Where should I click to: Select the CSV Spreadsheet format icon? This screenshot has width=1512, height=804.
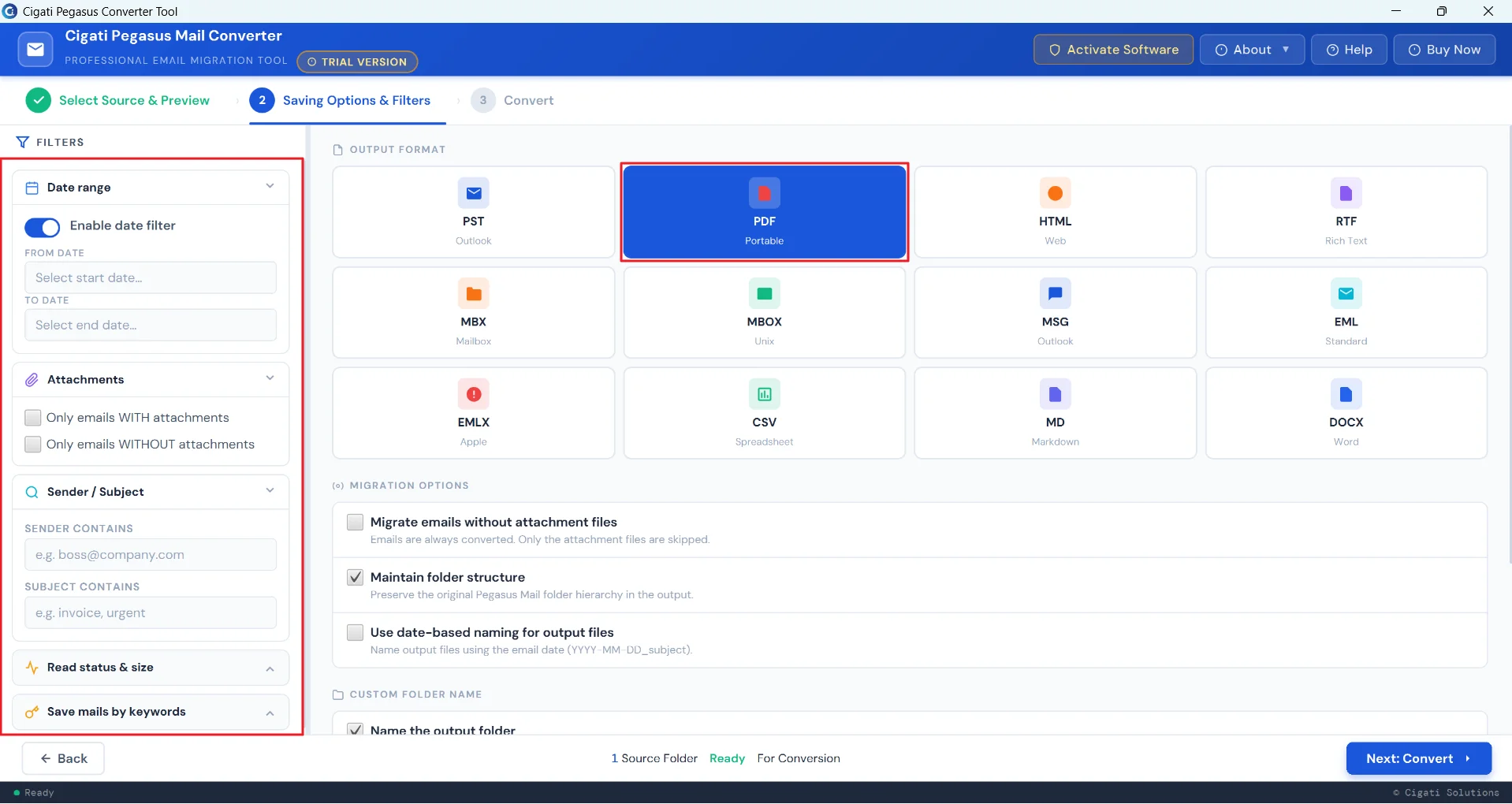point(765,394)
